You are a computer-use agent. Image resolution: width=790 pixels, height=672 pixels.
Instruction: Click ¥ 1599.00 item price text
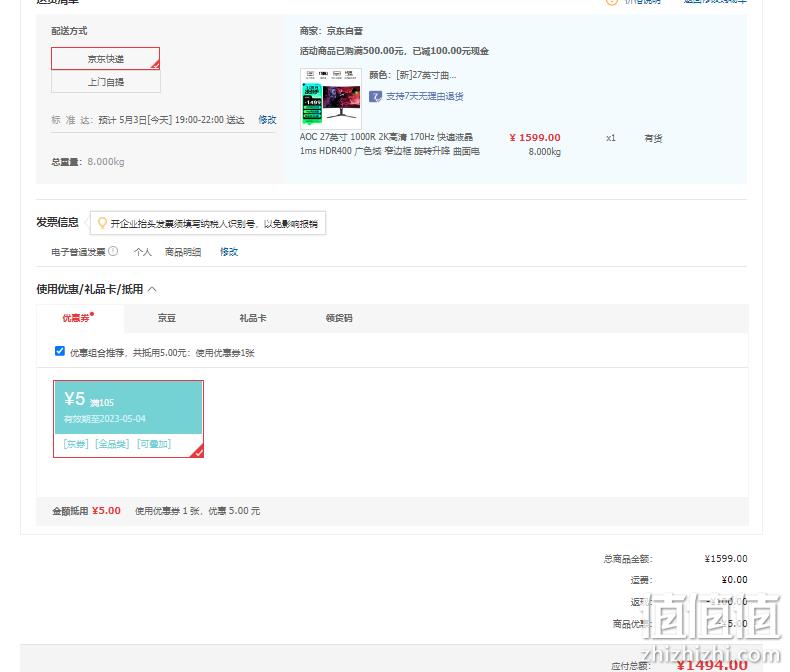pos(535,138)
